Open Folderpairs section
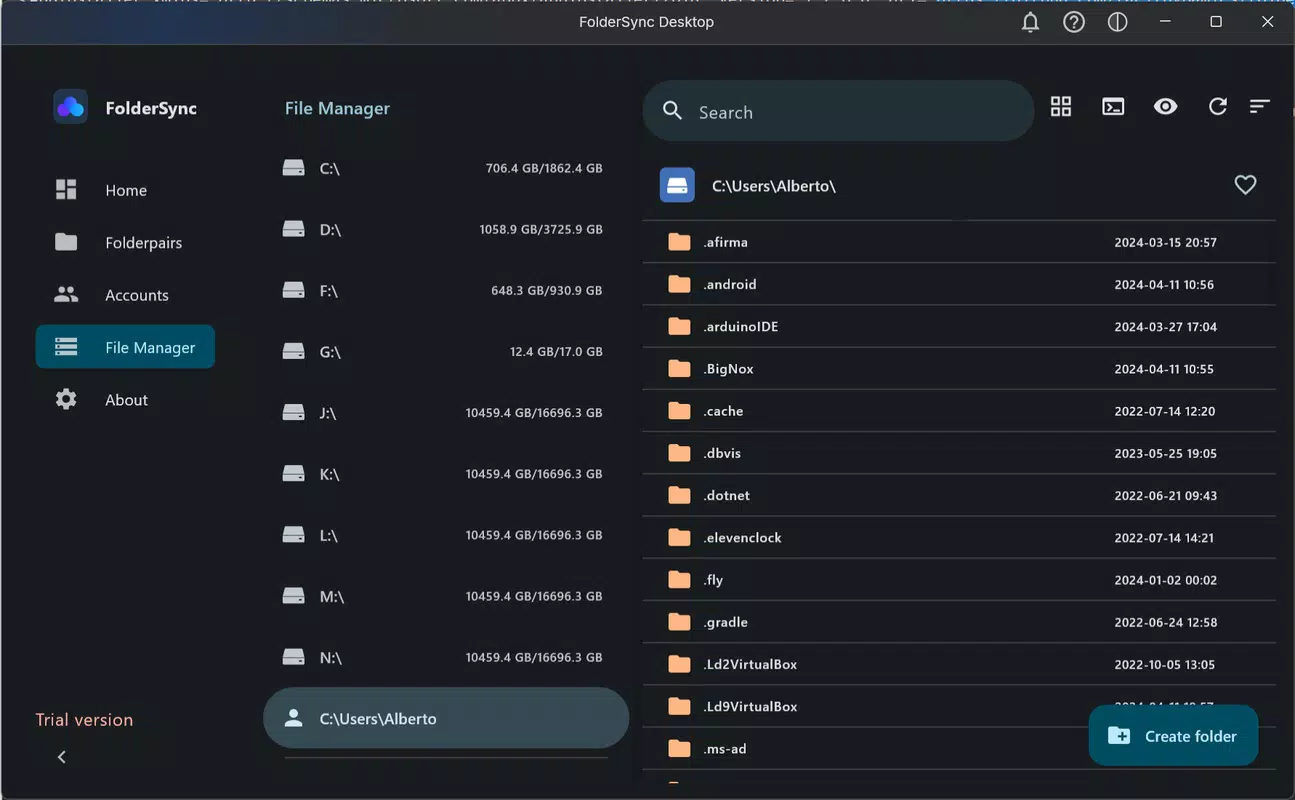The height and width of the screenshot is (800, 1295). 125,242
